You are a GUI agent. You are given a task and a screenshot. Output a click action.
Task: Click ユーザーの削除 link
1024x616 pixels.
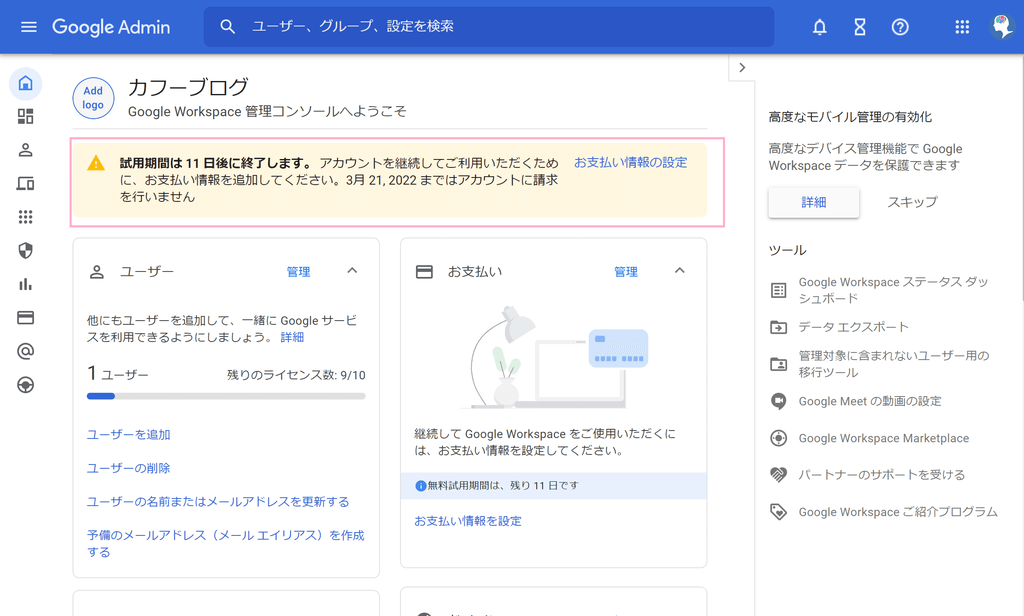coord(129,468)
